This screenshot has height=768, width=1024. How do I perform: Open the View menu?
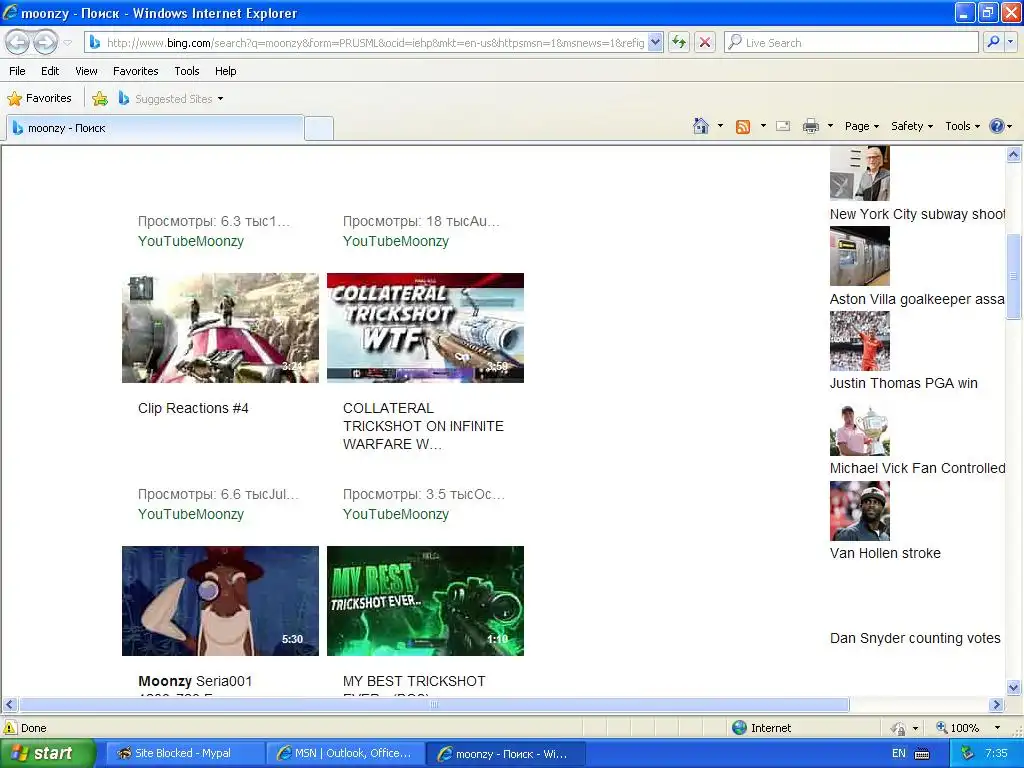86,71
